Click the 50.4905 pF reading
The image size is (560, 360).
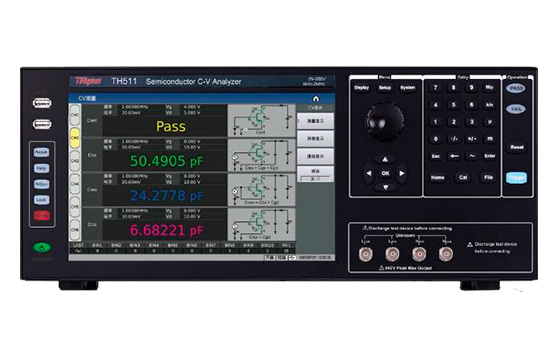166,161
